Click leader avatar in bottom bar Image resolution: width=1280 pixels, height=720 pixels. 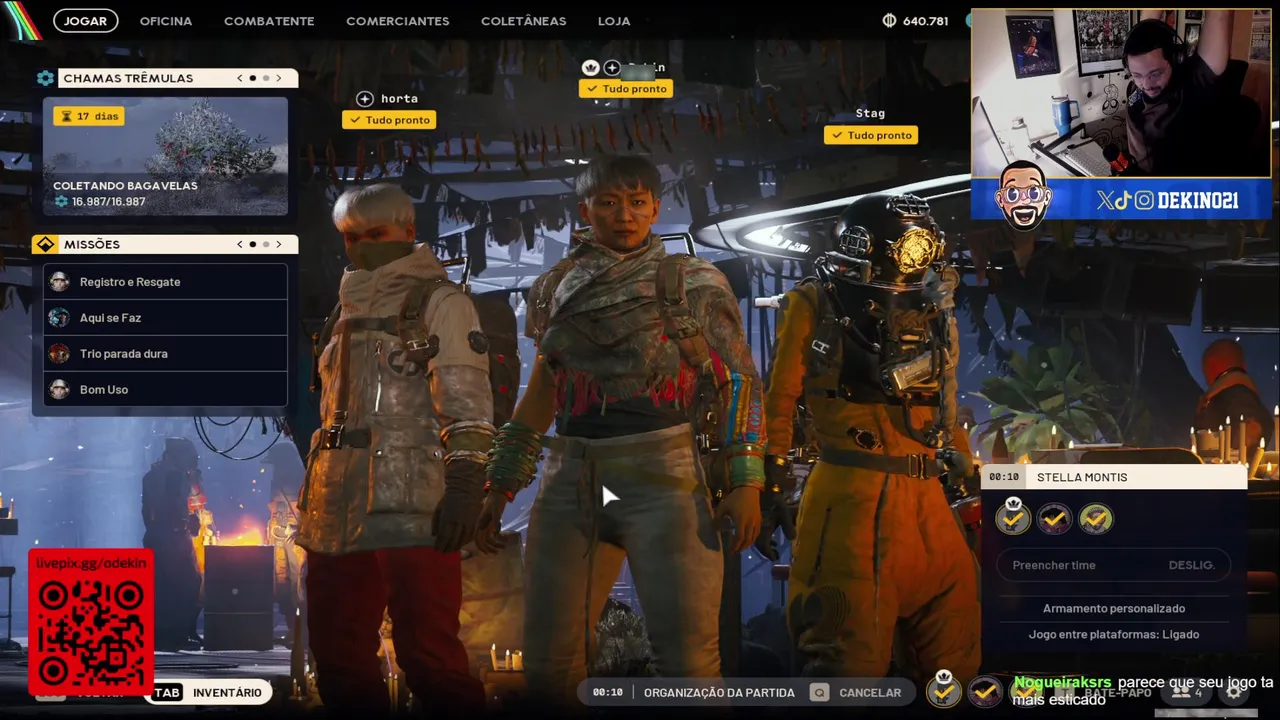tap(943, 689)
